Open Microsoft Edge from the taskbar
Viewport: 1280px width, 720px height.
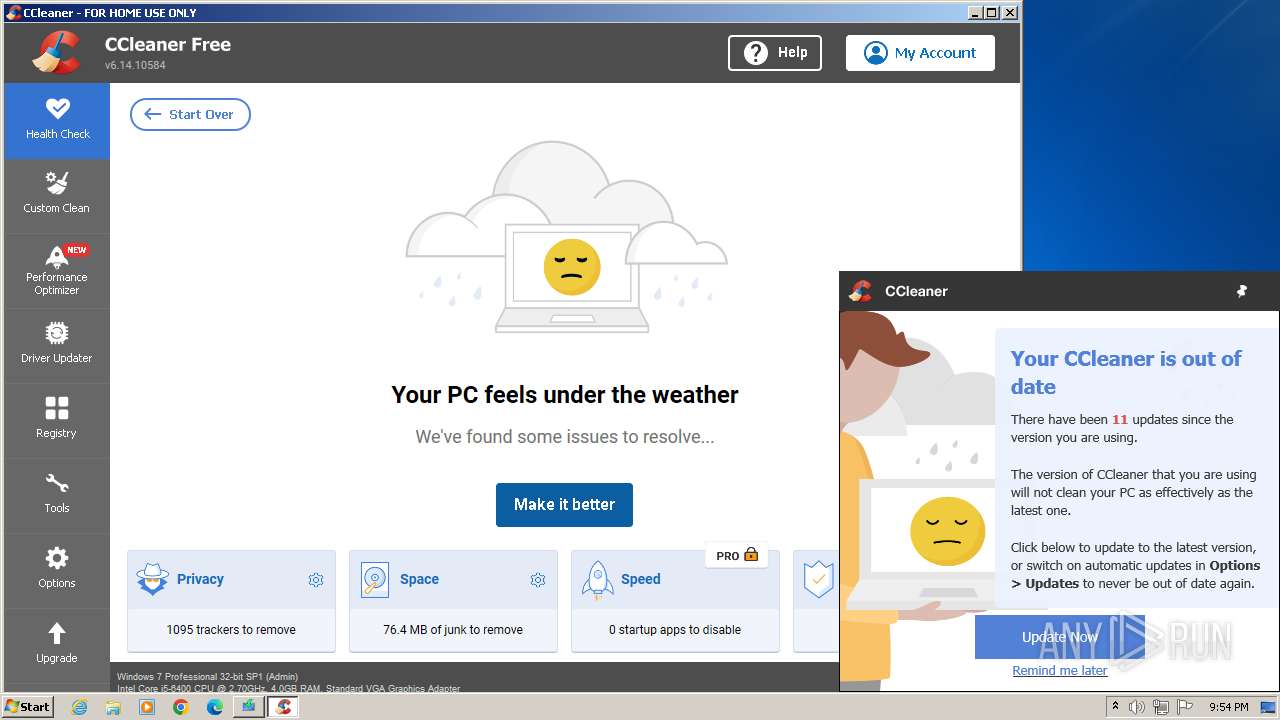coord(215,707)
